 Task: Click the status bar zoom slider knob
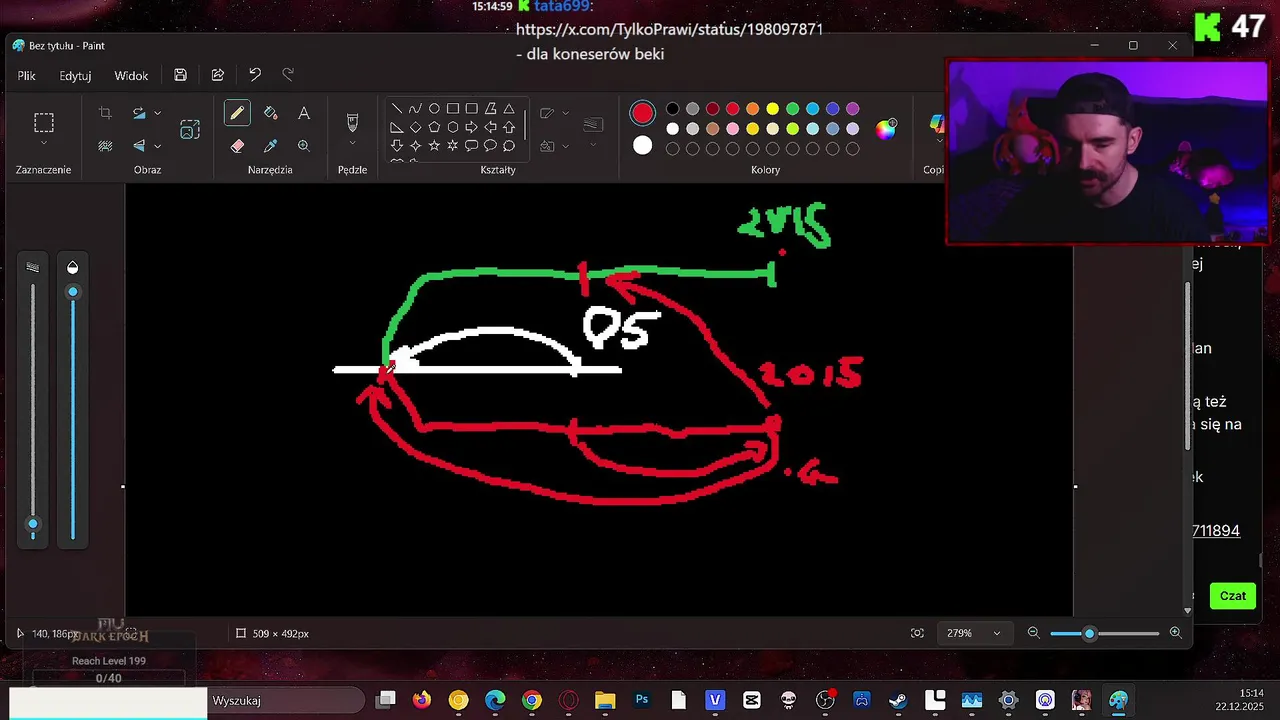1090,633
